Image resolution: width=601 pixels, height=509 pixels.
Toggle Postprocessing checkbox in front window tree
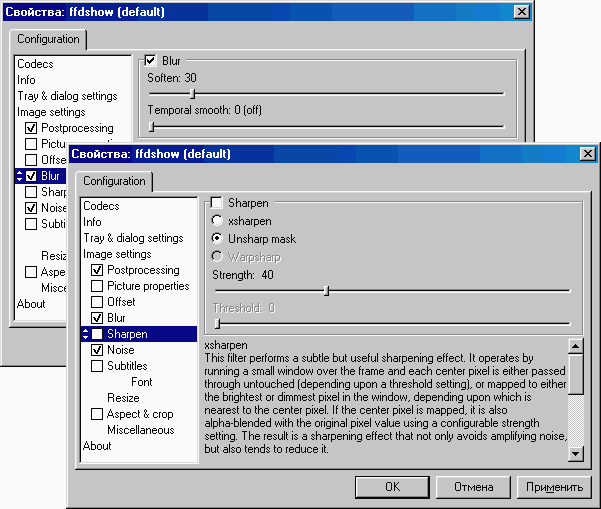pos(97,270)
